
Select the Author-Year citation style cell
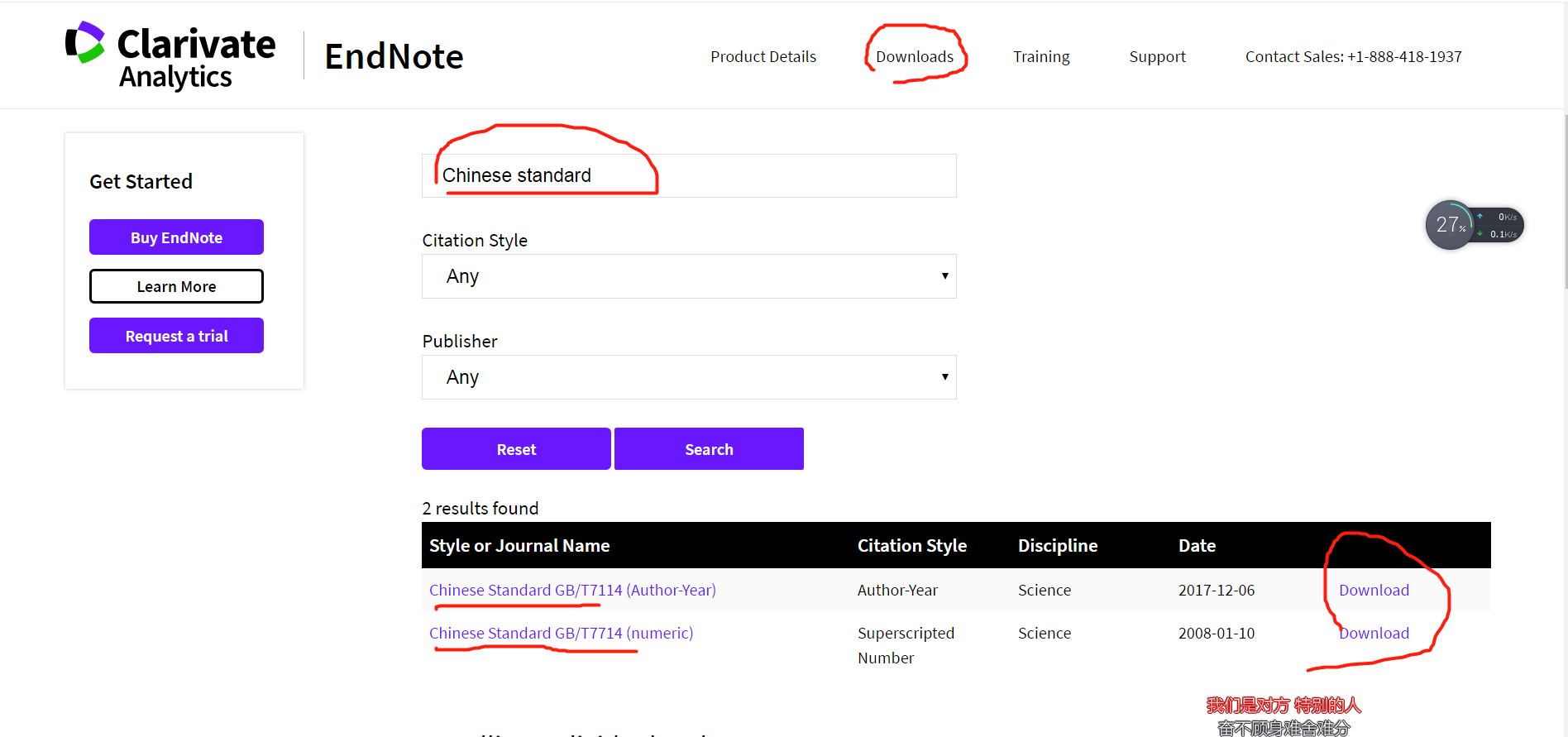(x=897, y=590)
